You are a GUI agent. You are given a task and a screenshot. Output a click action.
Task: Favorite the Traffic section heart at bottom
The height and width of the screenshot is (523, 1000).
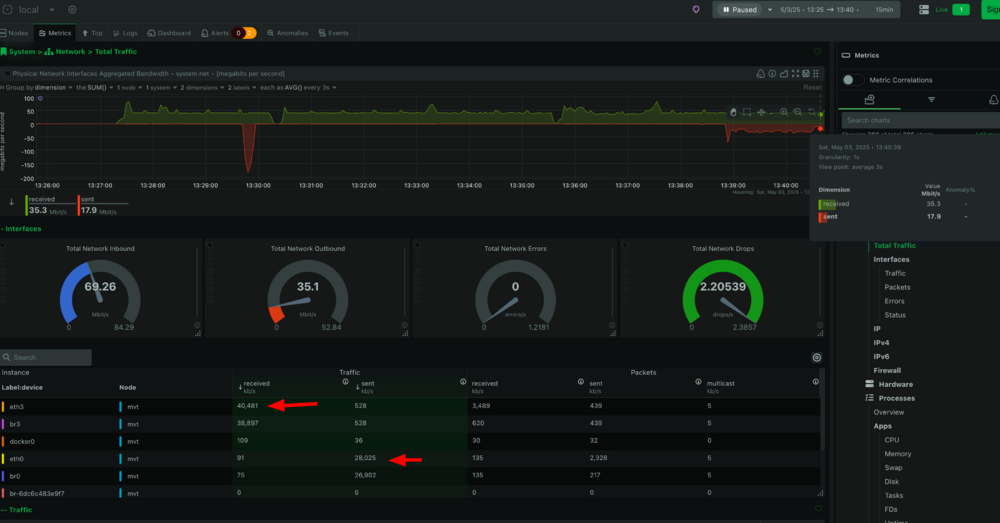818,509
